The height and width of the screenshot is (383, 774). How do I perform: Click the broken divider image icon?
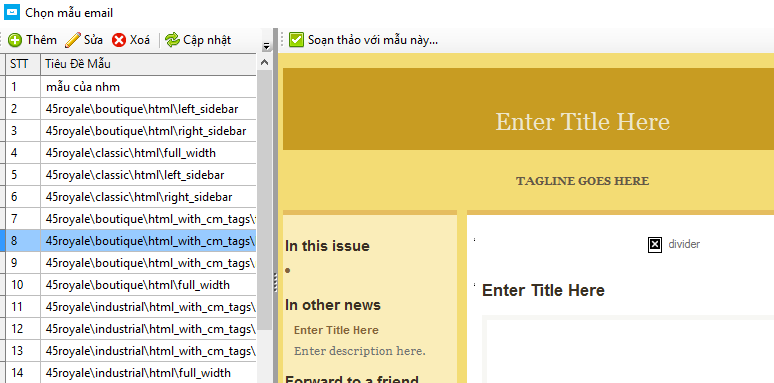655,244
